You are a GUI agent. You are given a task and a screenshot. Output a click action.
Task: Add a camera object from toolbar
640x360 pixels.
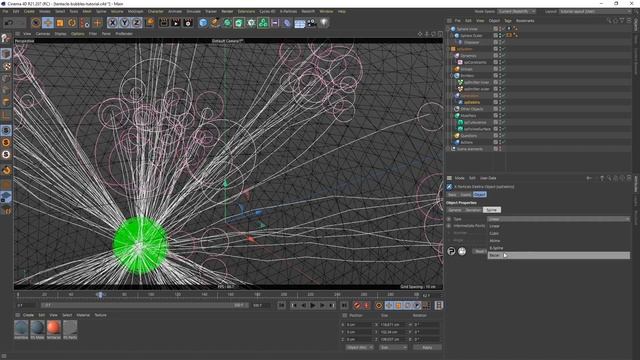coord(312,23)
